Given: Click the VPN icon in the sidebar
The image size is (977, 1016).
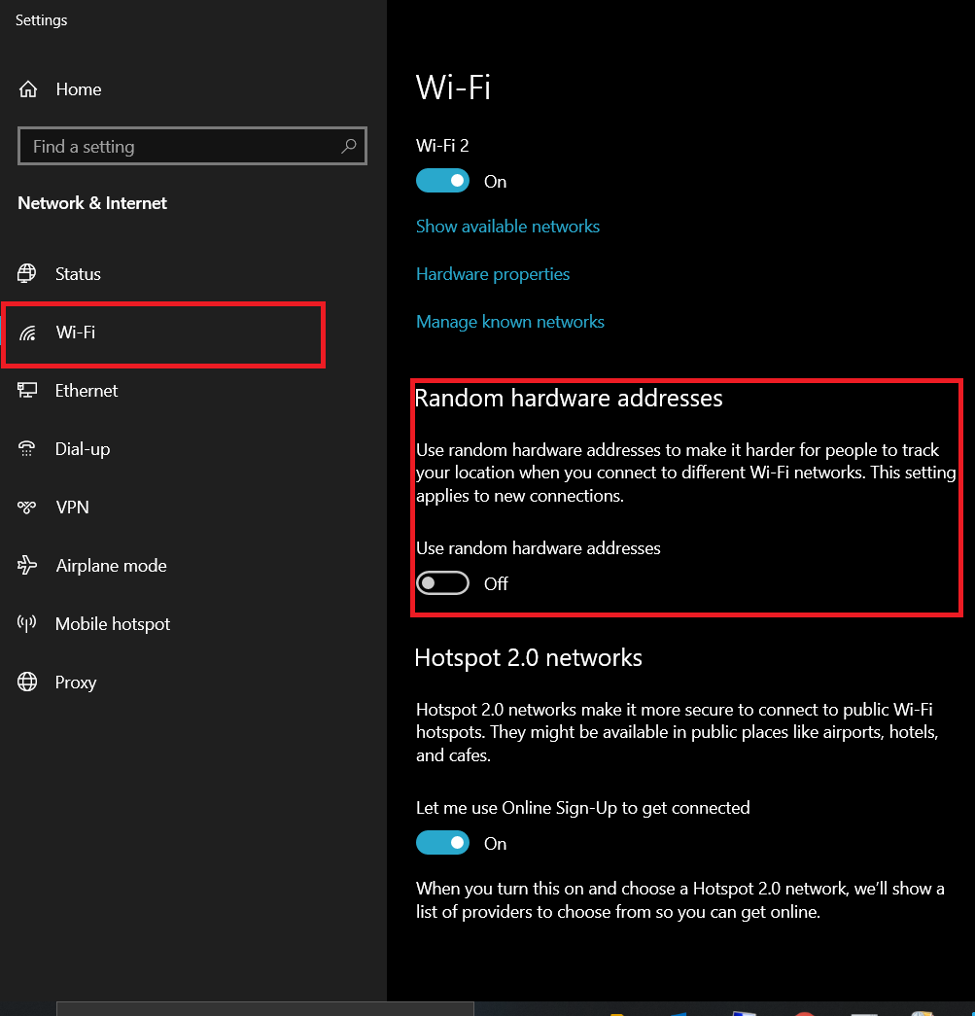Looking at the screenshot, I should [x=27, y=507].
